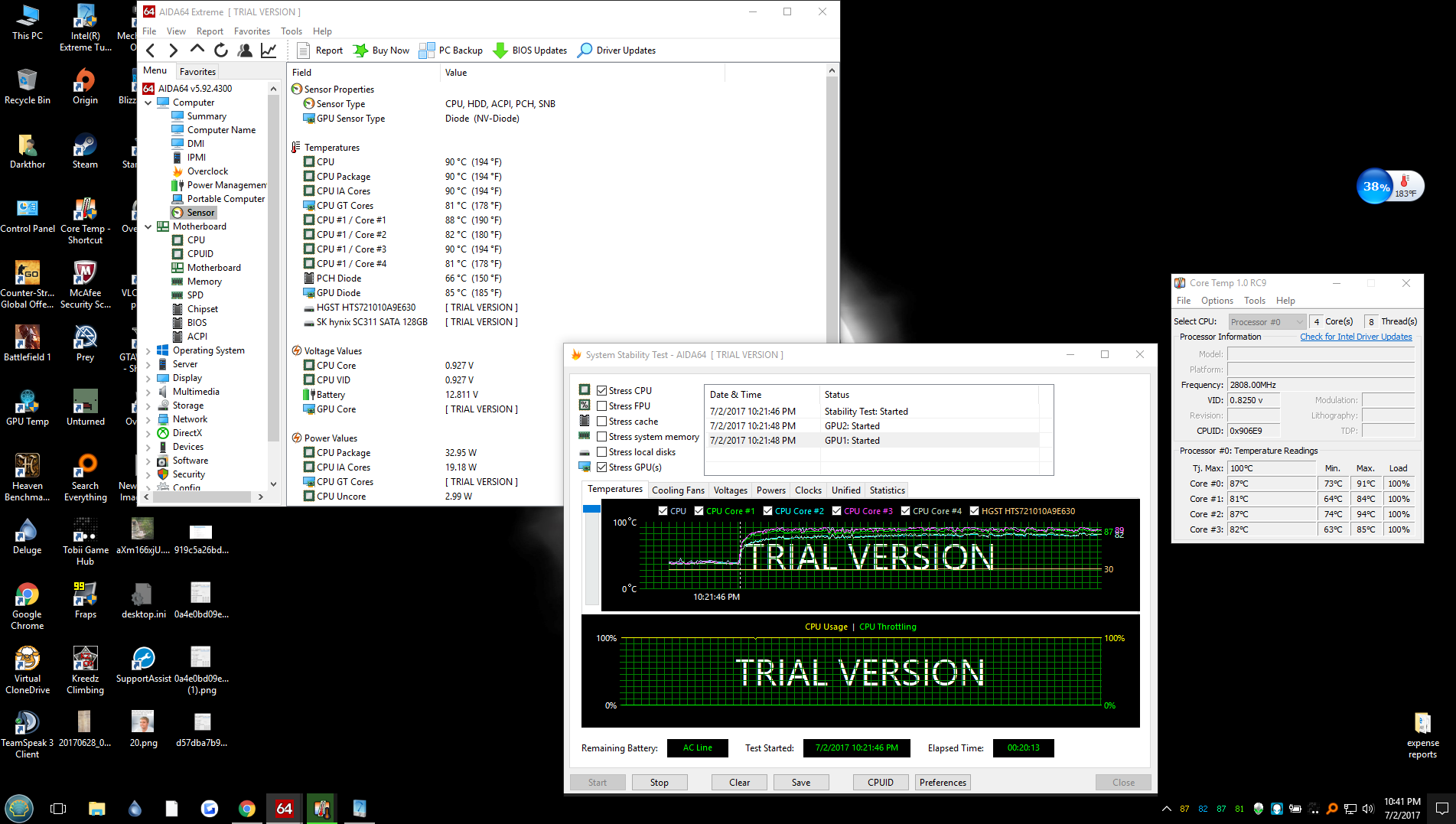This screenshot has width=1456, height=824.
Task: Open File Explorer from the taskbar
Action: click(96, 809)
